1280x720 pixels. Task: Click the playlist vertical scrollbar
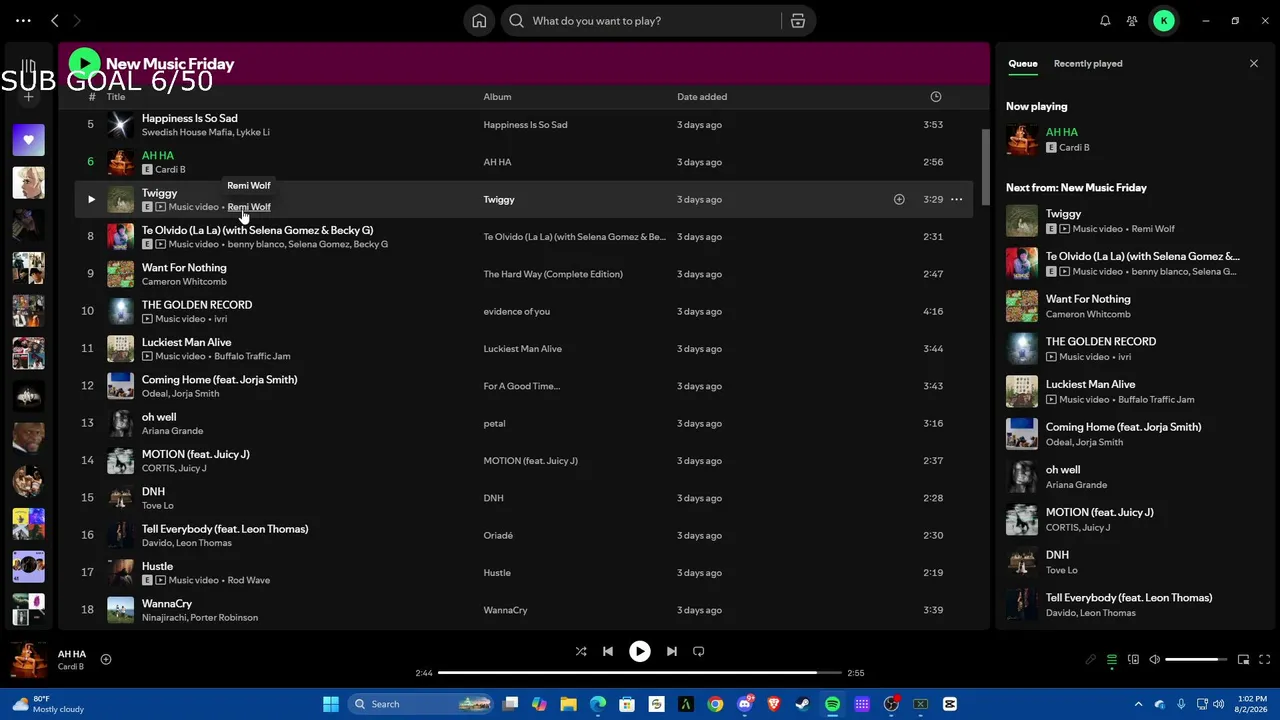(x=985, y=170)
